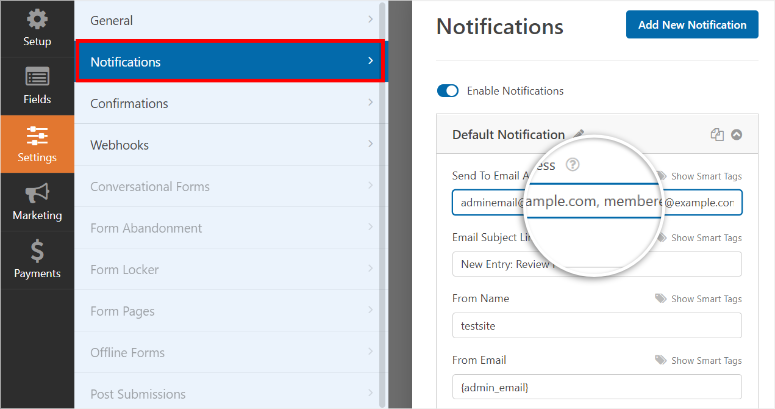This screenshot has height=409, width=775.
Task: Open the Payments dollar icon
Action: point(37,251)
